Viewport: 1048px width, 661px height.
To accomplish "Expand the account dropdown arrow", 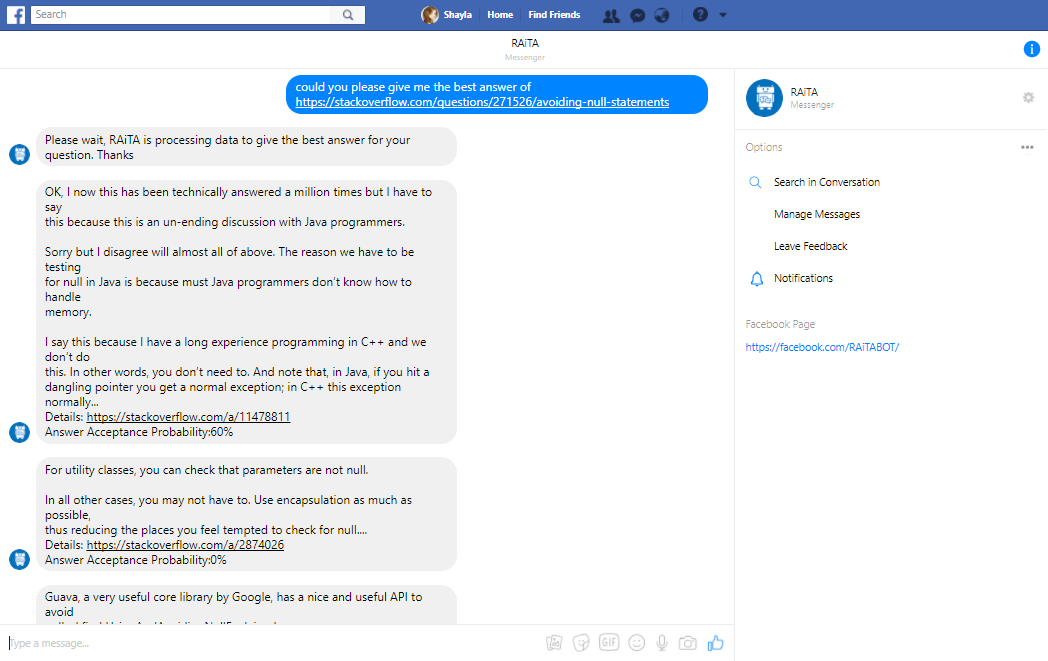I will tap(723, 15).
